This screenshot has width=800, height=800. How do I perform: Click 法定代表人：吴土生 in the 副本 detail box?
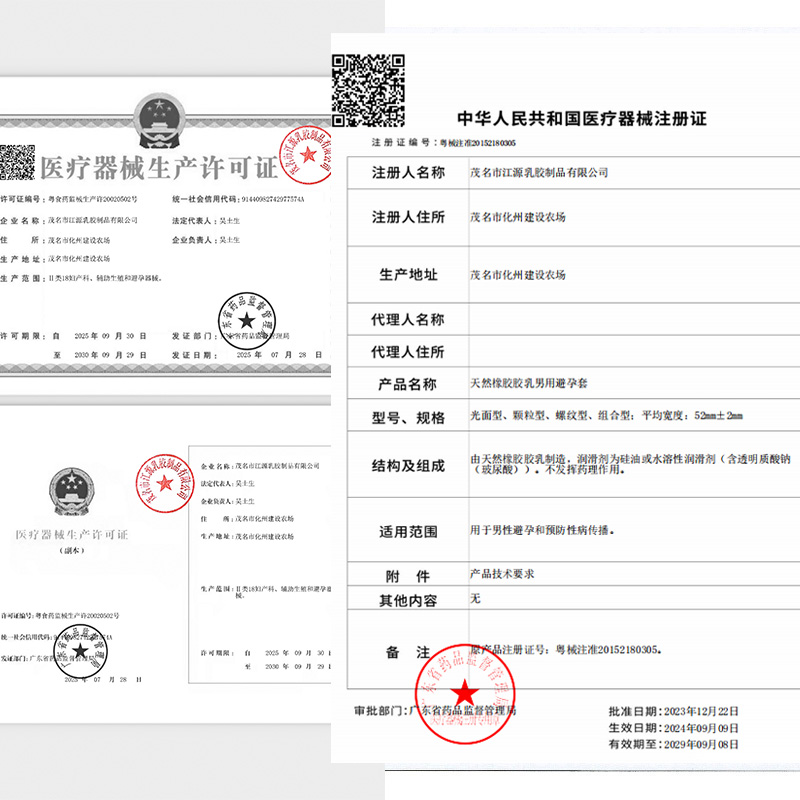pyautogui.click(x=228, y=483)
